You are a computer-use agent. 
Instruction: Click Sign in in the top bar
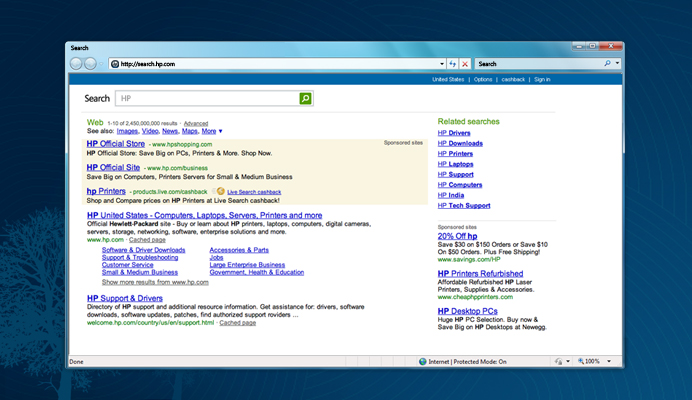coord(542,79)
